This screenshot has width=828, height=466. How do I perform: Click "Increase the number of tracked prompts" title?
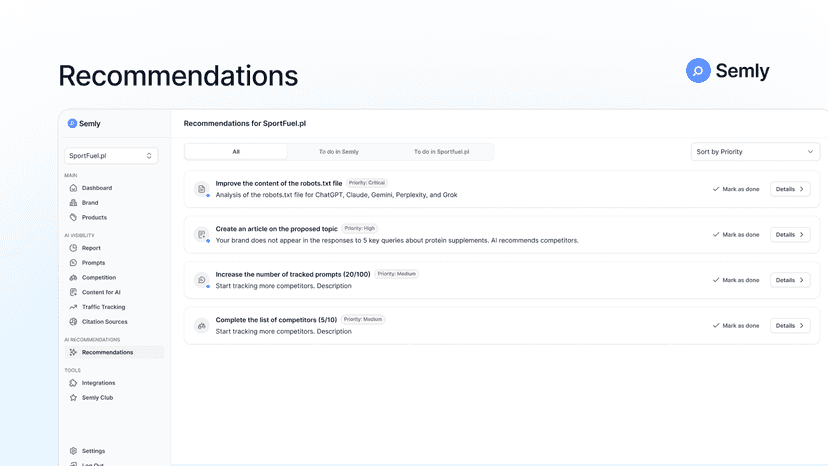click(x=293, y=275)
